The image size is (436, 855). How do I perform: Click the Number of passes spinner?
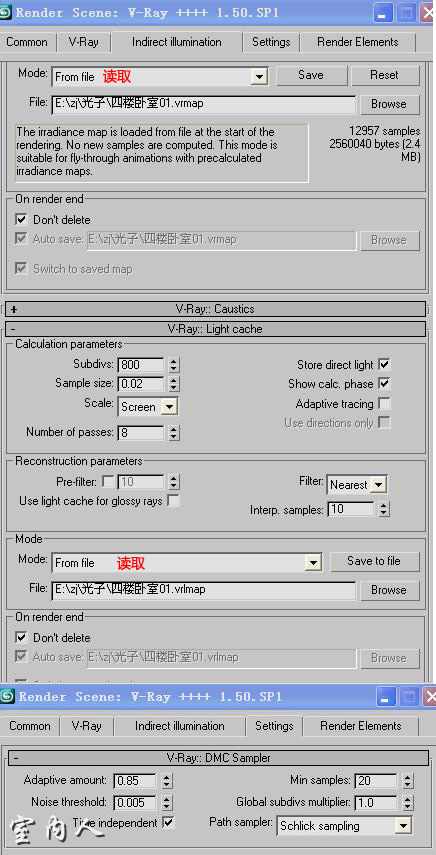pos(173,433)
